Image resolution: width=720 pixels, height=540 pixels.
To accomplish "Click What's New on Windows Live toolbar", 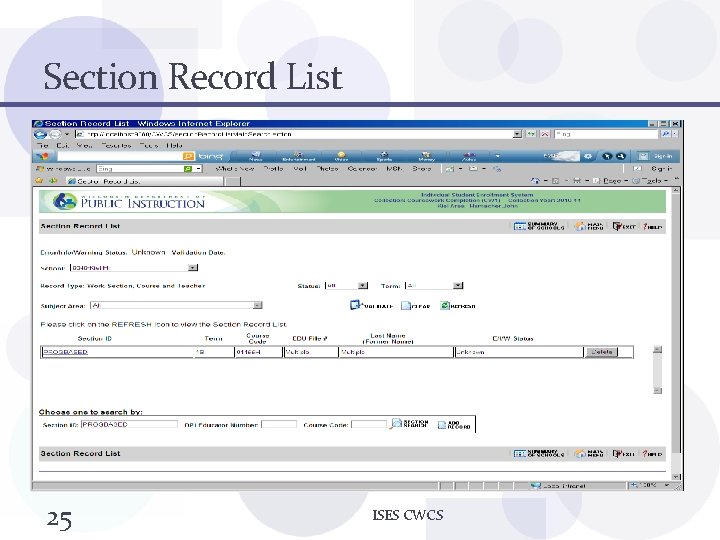I will click(x=235, y=169).
